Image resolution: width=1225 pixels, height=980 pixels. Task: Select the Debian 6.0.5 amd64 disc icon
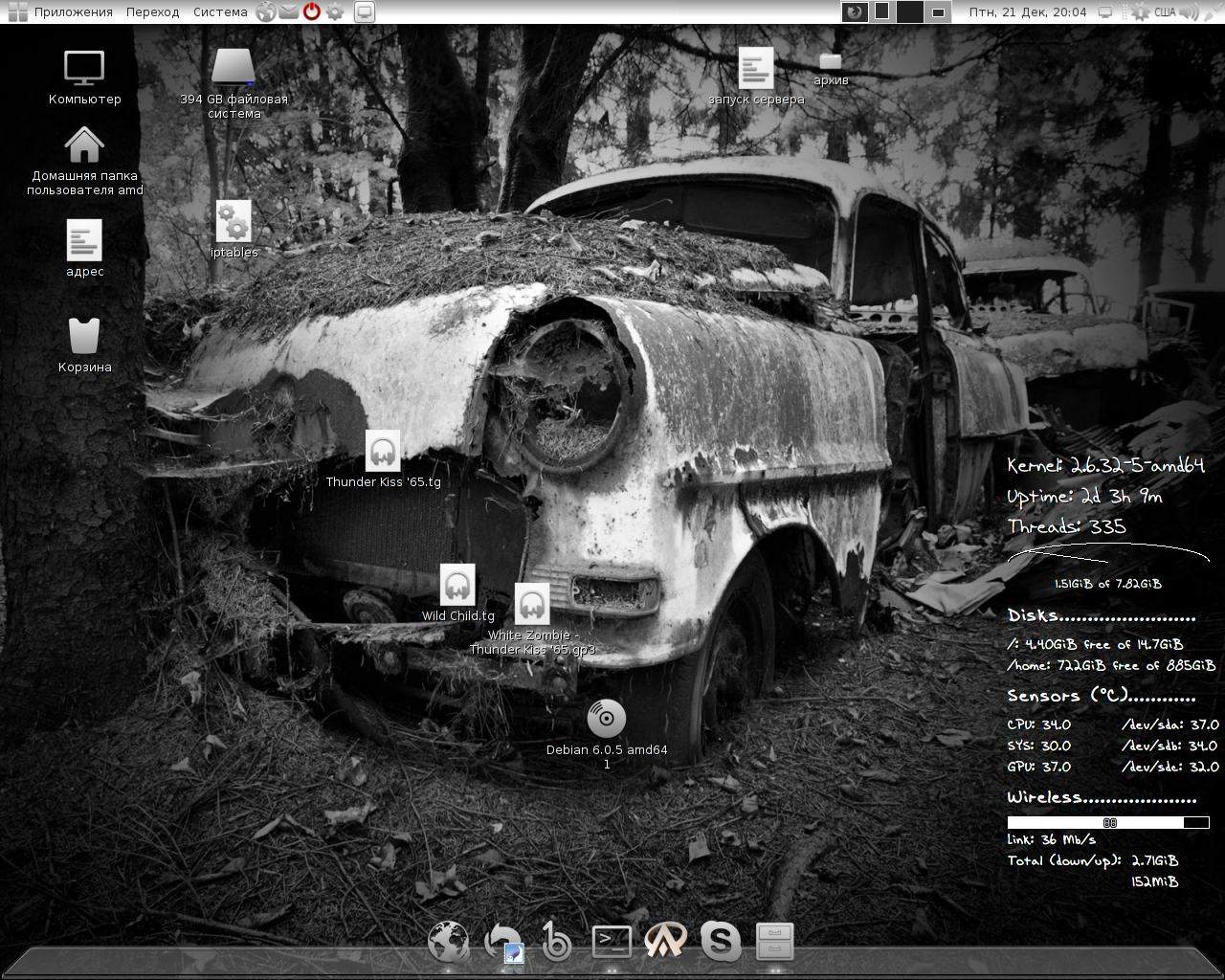tap(606, 719)
